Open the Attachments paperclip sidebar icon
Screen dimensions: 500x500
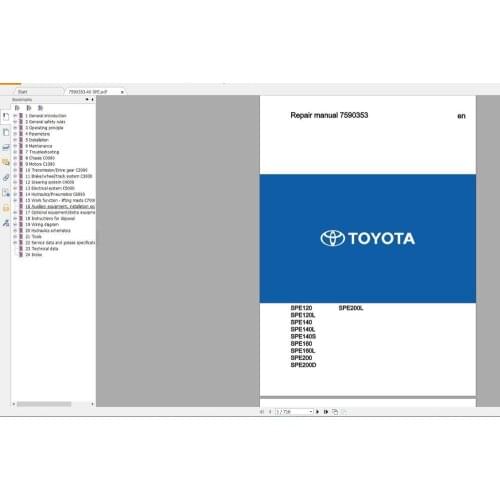coord(6,178)
